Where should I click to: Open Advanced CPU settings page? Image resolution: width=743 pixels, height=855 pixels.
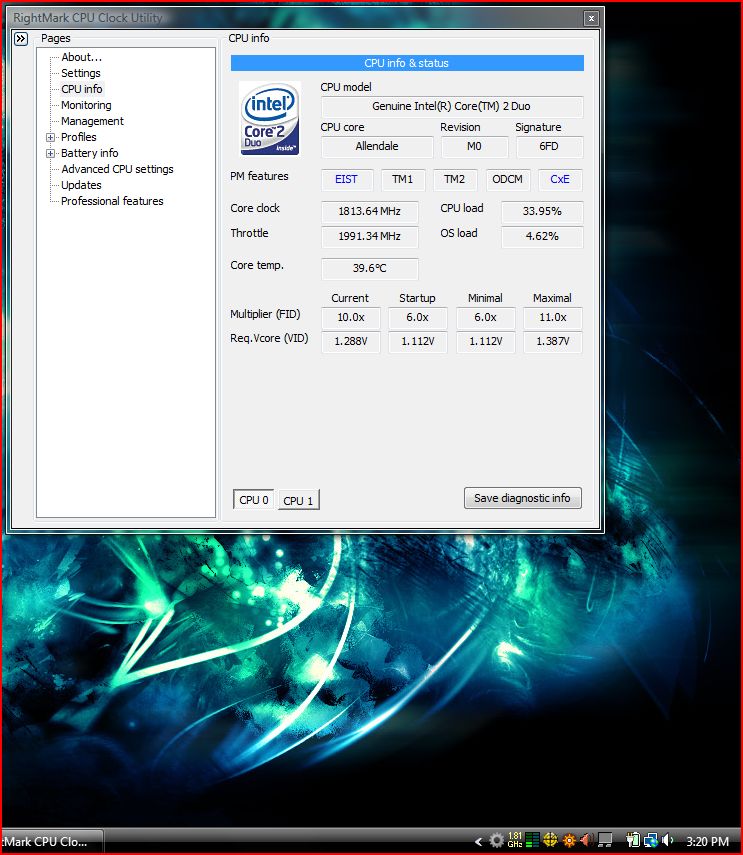(x=117, y=169)
